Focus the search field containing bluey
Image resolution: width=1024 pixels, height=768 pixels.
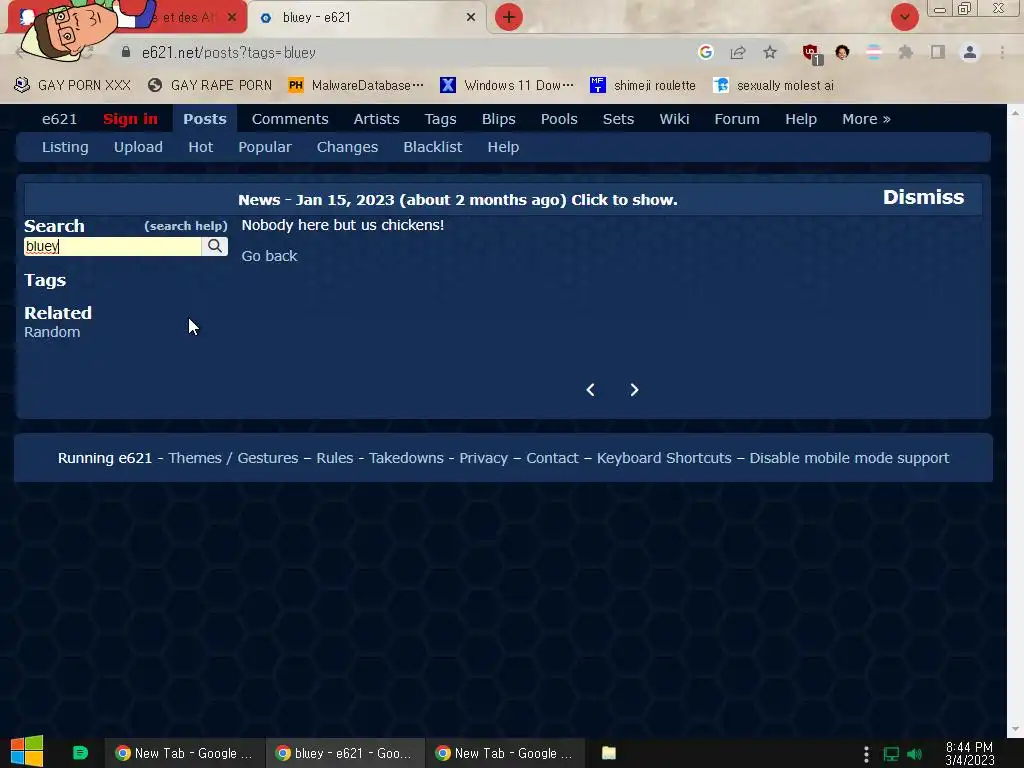113,246
